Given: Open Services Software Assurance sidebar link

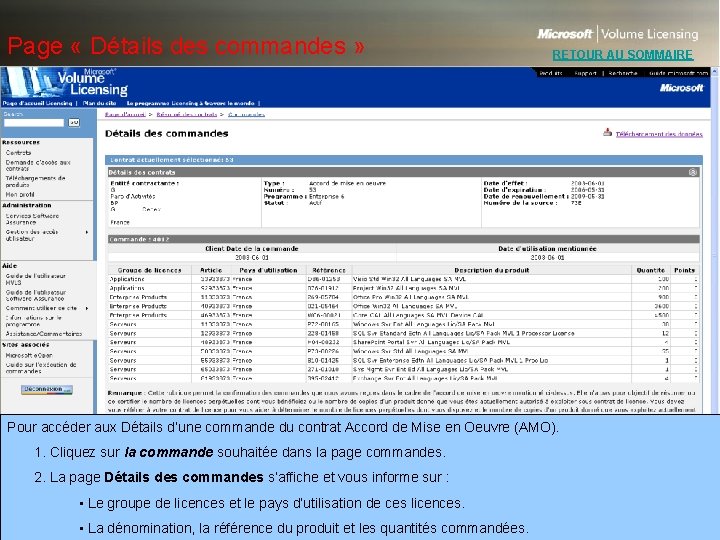Looking at the screenshot, I should [x=32, y=219].
